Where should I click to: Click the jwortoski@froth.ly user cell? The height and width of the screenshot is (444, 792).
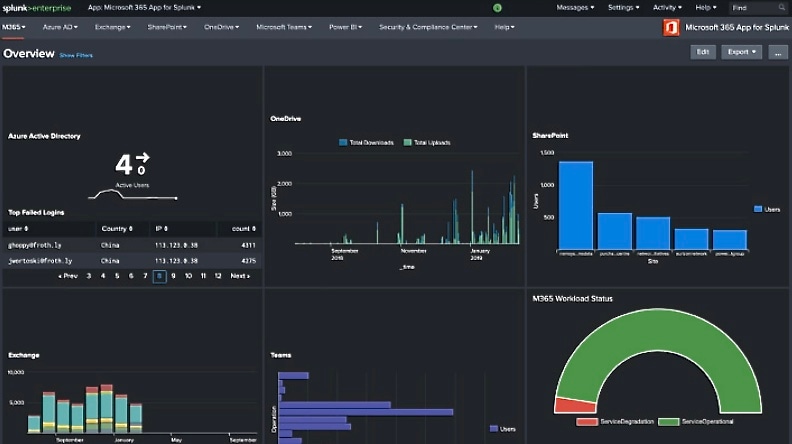pyautogui.click(x=40, y=261)
